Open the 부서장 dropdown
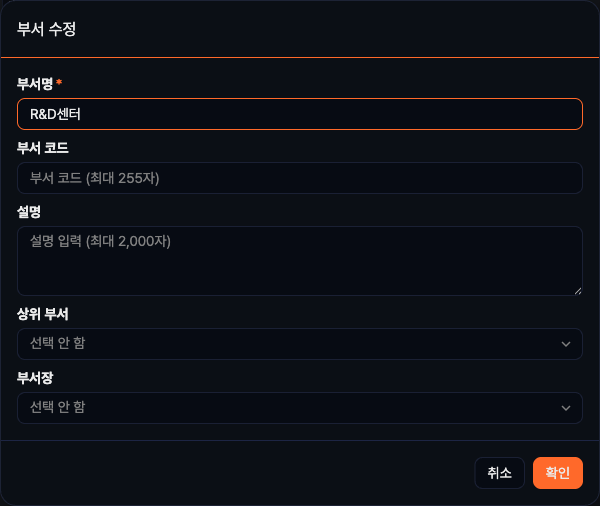 (x=300, y=408)
